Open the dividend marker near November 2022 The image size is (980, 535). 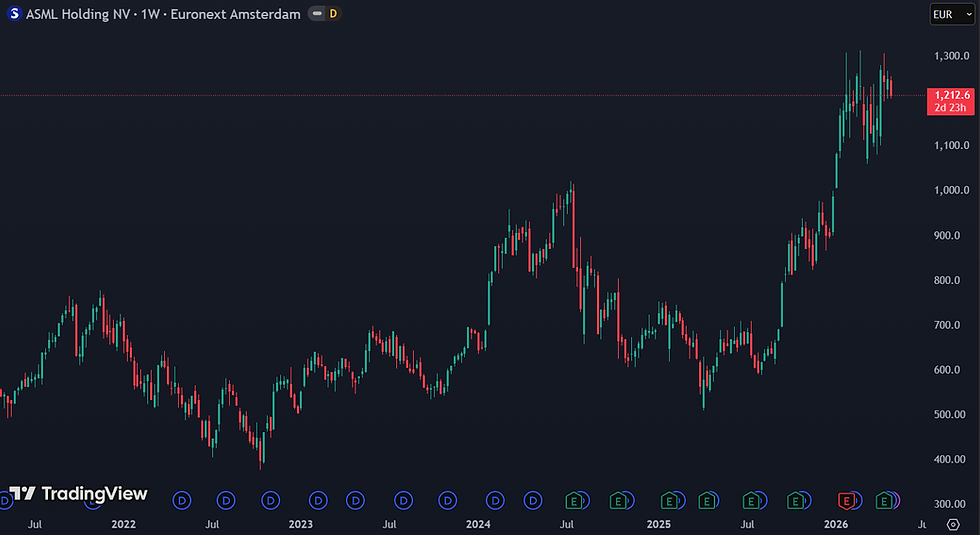pyautogui.click(x=271, y=500)
